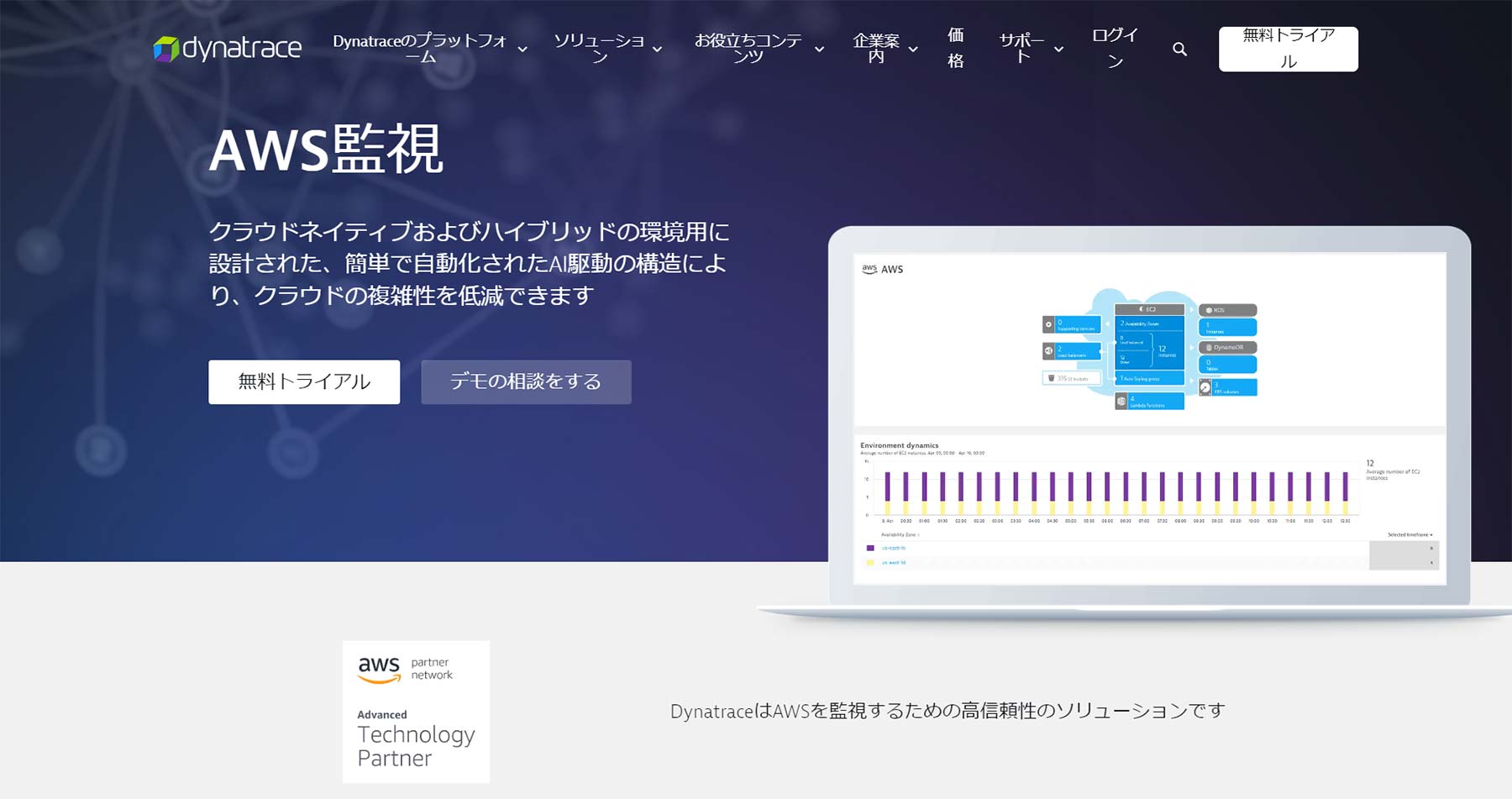The image size is (1512, 799).
Task: Expand the chevron beside お役立ちコンテンツ
Action: coord(819,50)
